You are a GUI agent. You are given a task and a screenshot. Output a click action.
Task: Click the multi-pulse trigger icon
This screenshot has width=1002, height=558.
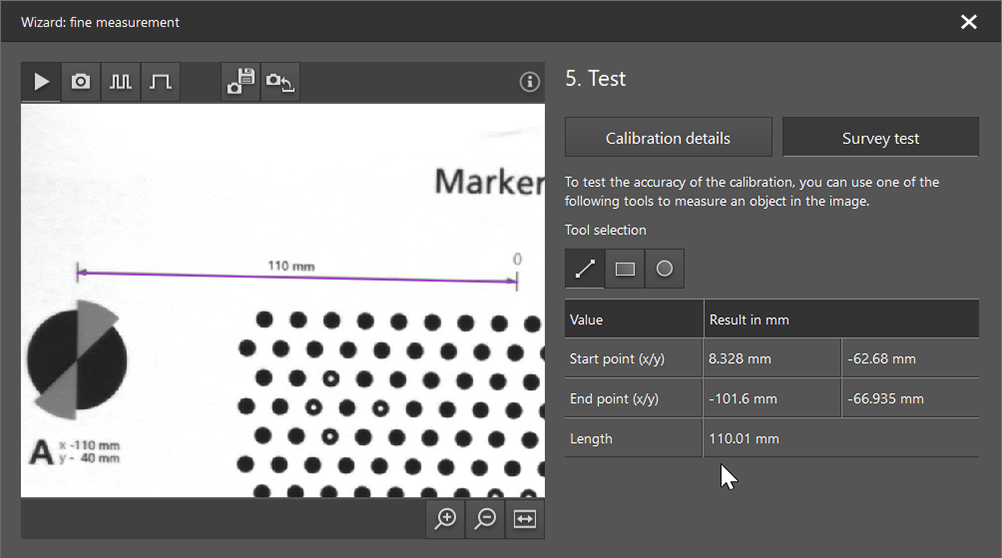pos(121,82)
